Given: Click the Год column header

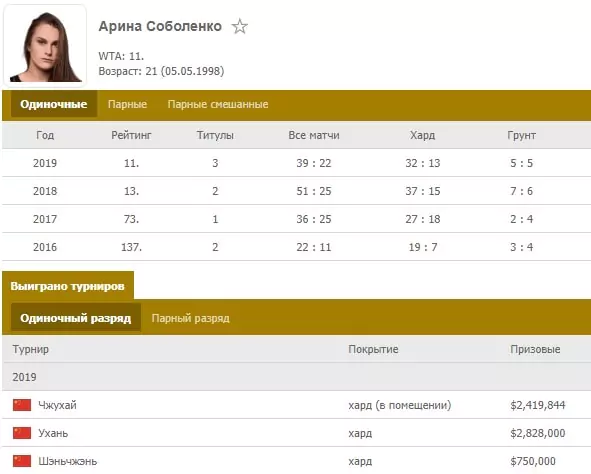Looking at the screenshot, I should (45, 135).
